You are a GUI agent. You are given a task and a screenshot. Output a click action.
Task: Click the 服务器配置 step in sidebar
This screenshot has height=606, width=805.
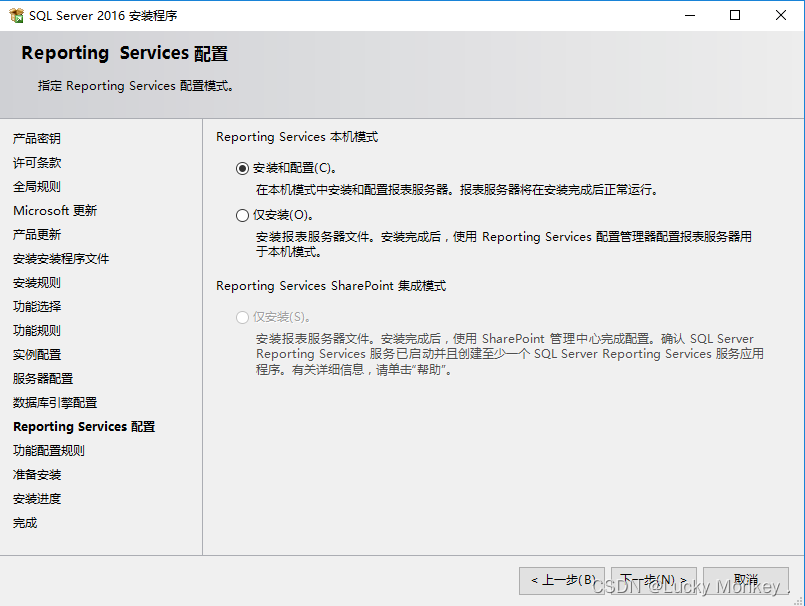43,378
